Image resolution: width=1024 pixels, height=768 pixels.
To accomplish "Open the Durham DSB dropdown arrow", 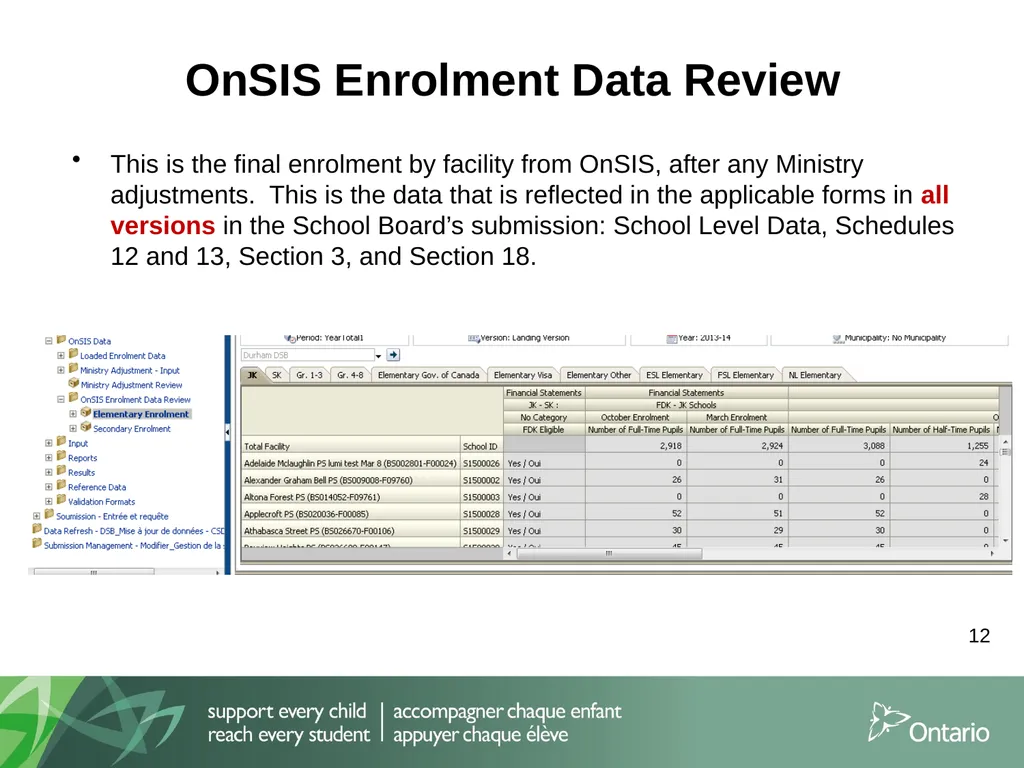I will 378,356.
